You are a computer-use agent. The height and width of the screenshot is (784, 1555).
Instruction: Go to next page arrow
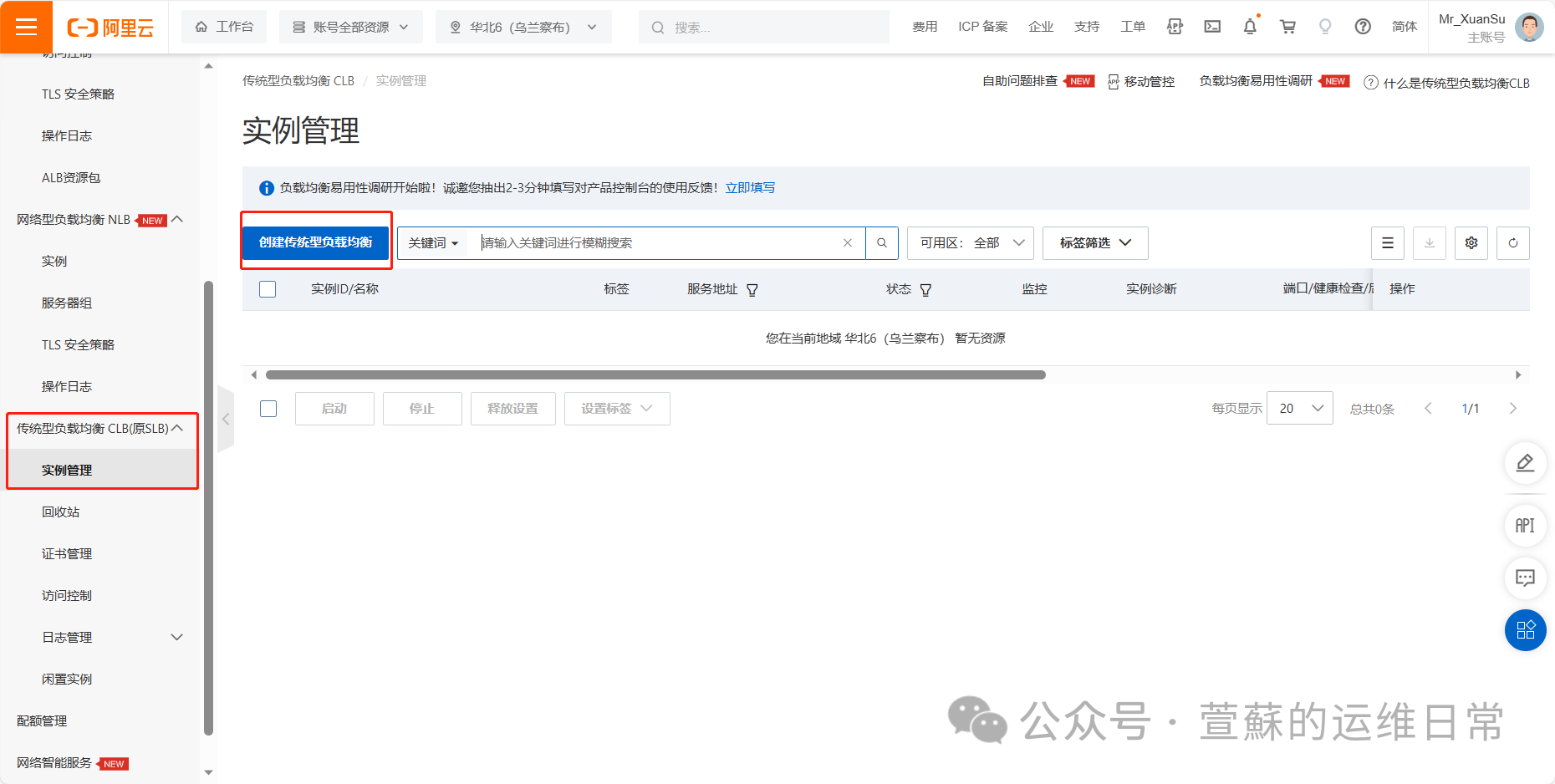(1513, 409)
